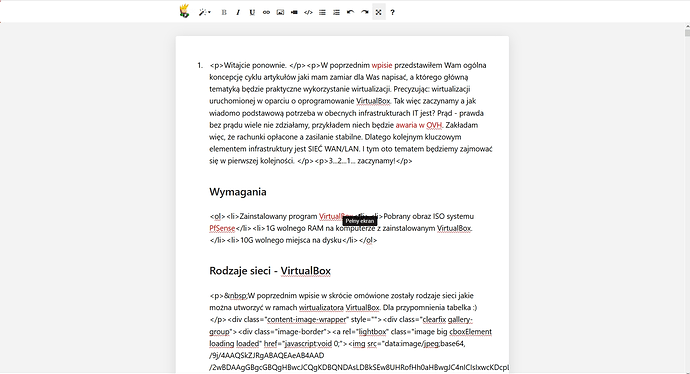
Task: Create an unordered bullet list
Action: [323, 12]
